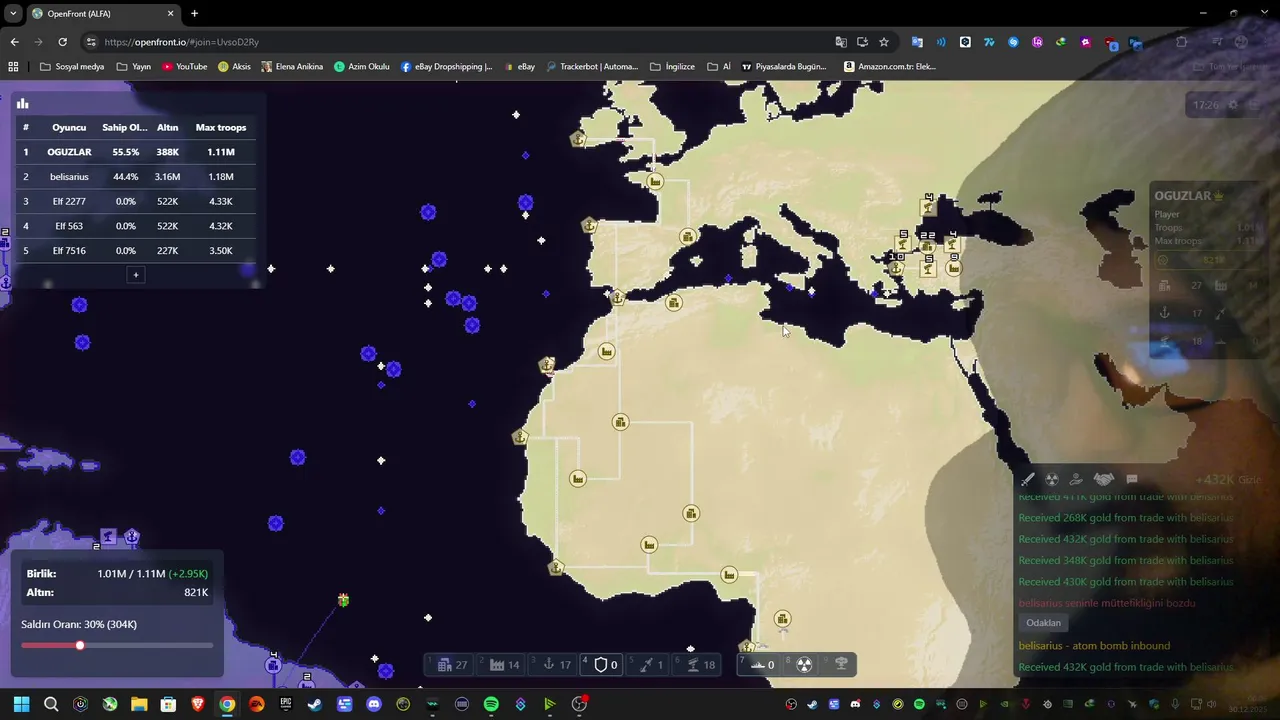Viewport: 1280px width, 720px height.
Task: Click the müttefikliğini bozdu alliance message
Action: point(1107,603)
